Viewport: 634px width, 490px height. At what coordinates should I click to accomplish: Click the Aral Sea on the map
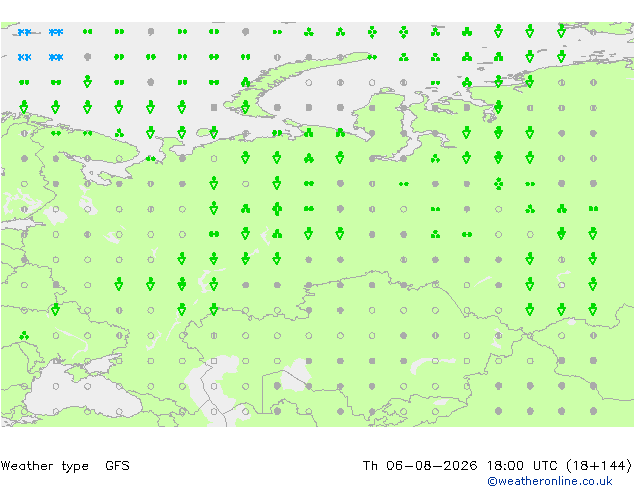click(295, 376)
